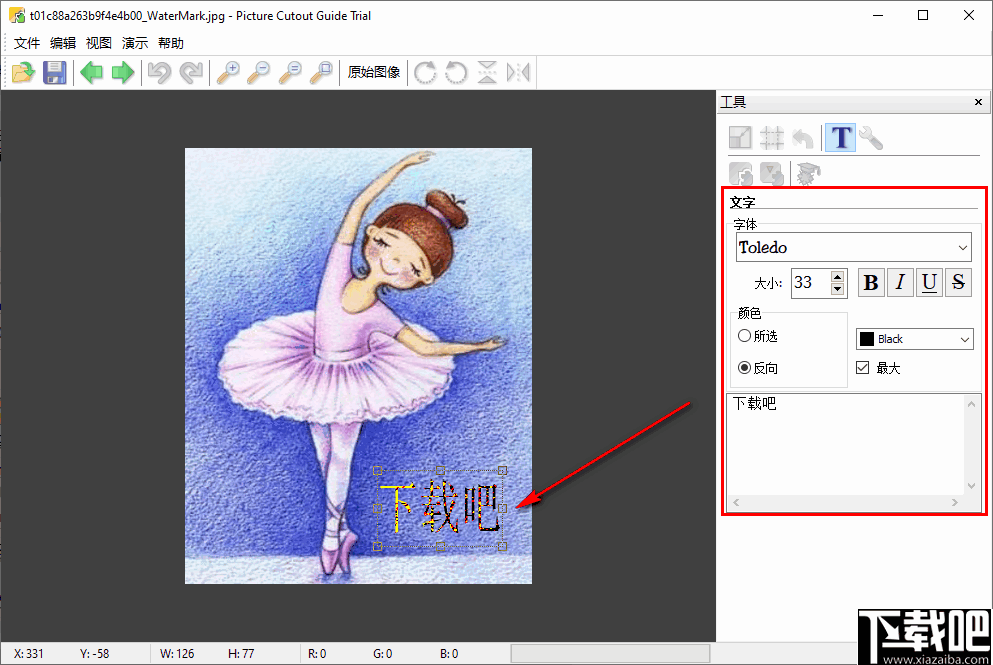This screenshot has width=993, height=665.
Task: Go forward with the green right arrow
Action: pos(123,72)
